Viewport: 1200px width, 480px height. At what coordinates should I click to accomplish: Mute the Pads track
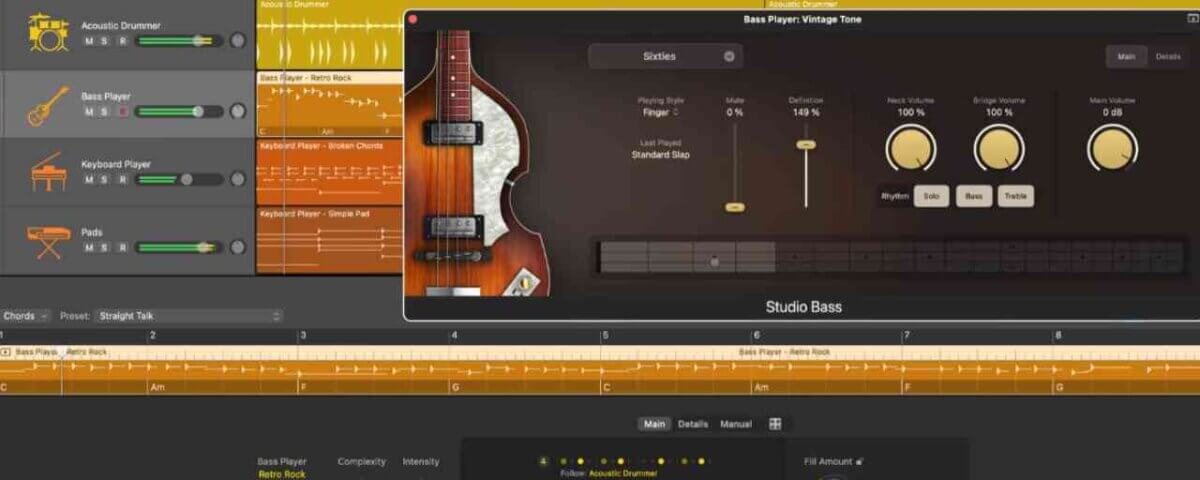89,247
